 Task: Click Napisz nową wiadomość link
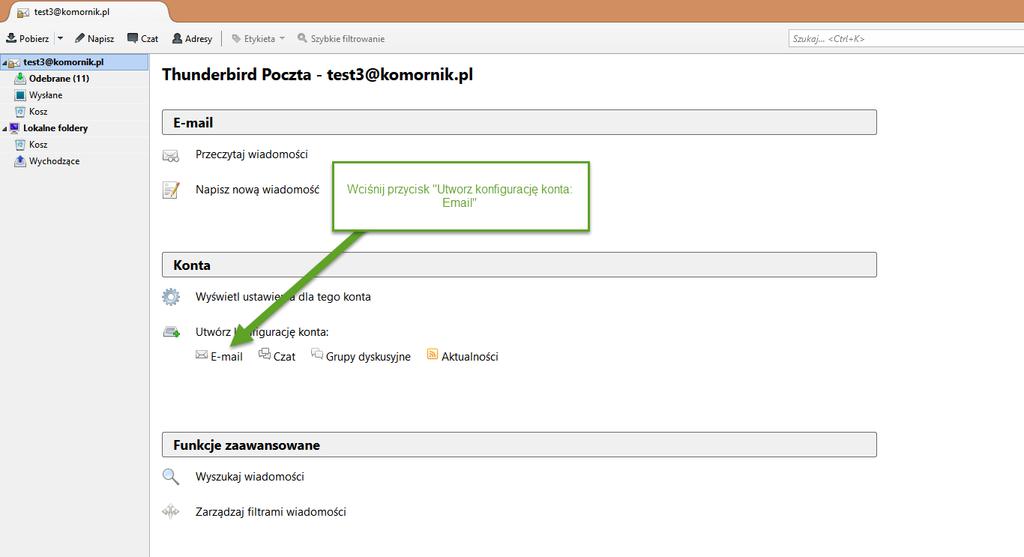[x=257, y=189]
